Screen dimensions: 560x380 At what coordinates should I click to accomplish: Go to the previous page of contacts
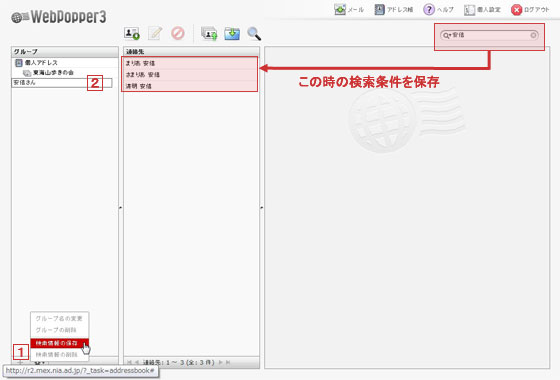[136, 362]
